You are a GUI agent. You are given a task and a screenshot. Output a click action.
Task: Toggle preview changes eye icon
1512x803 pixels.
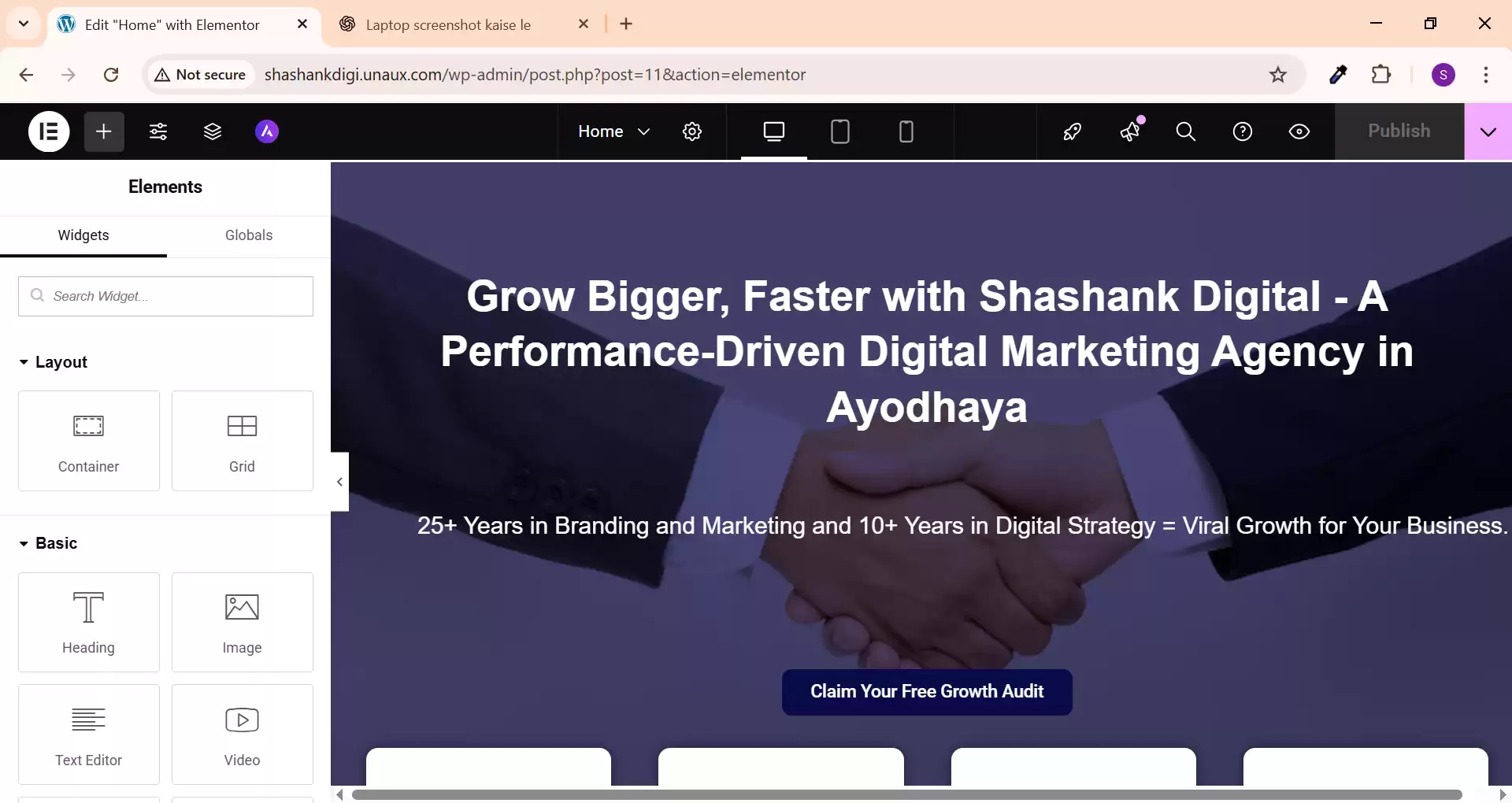click(x=1299, y=131)
